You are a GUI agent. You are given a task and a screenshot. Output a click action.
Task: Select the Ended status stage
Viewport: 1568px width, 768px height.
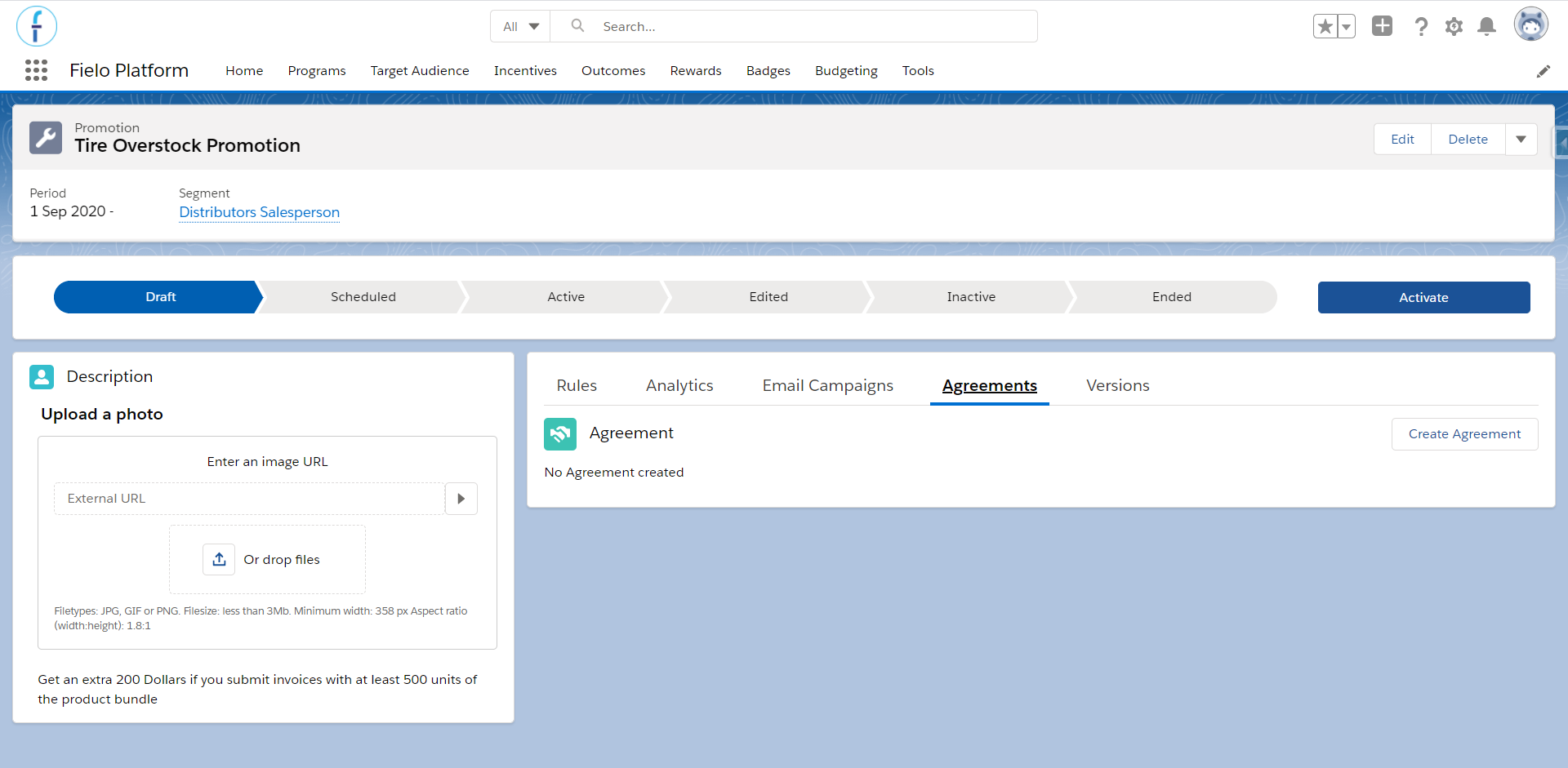coord(1172,297)
